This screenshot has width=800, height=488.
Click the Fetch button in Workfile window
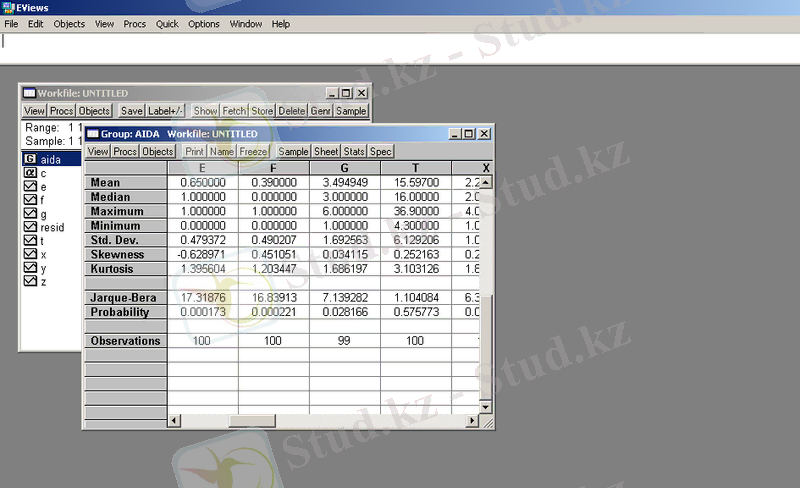click(x=234, y=111)
